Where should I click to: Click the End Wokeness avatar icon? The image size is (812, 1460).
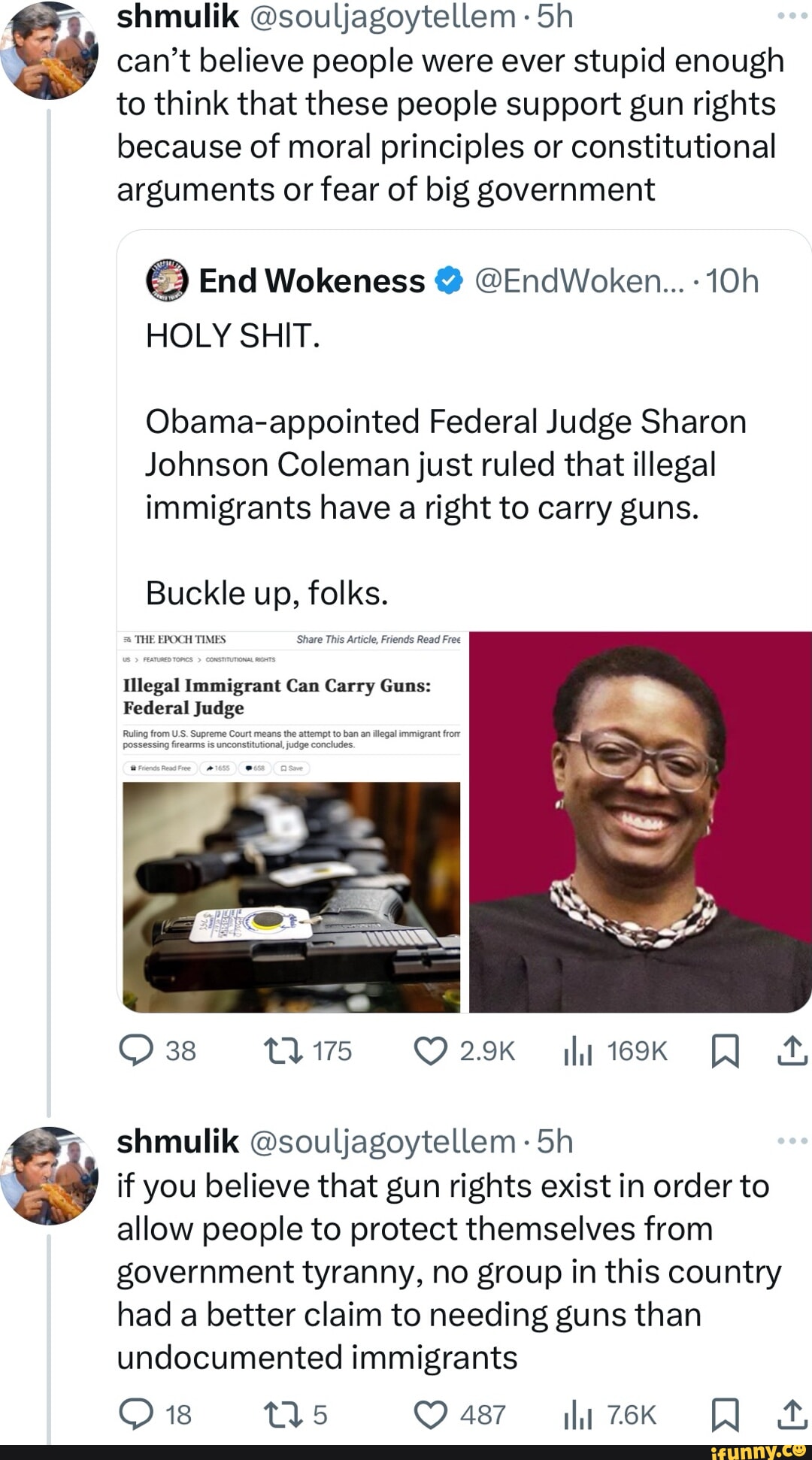166,281
